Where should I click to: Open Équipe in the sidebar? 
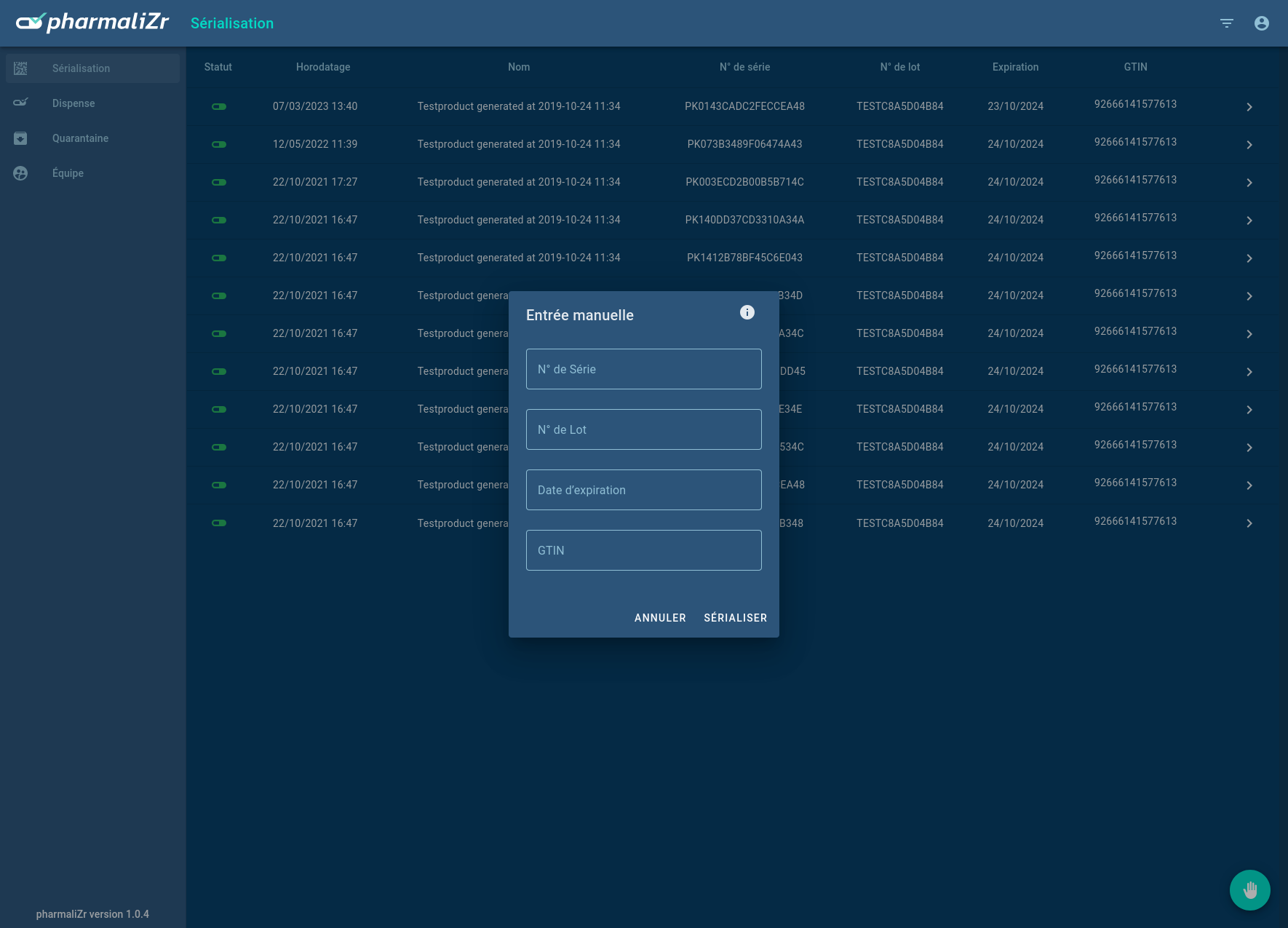[x=92, y=173]
